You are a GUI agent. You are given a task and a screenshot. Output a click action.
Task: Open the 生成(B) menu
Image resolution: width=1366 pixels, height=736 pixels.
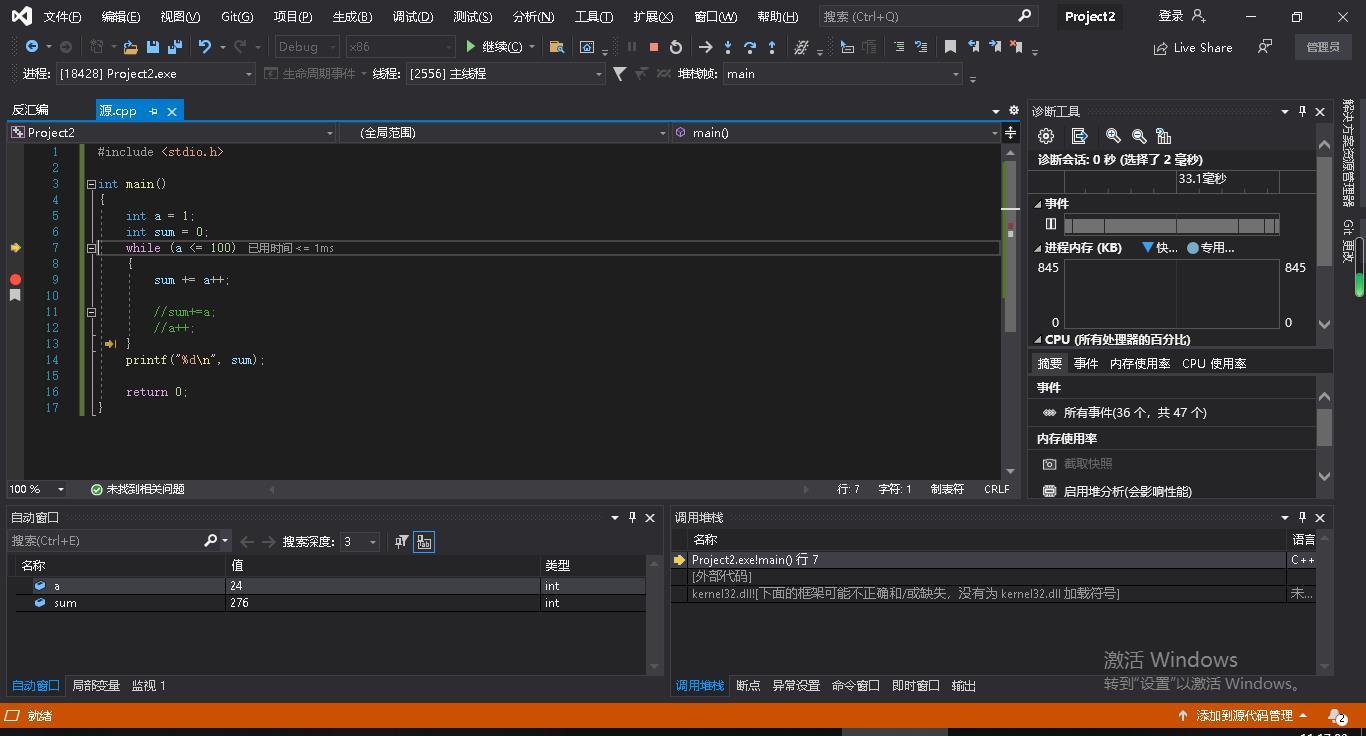tap(352, 17)
